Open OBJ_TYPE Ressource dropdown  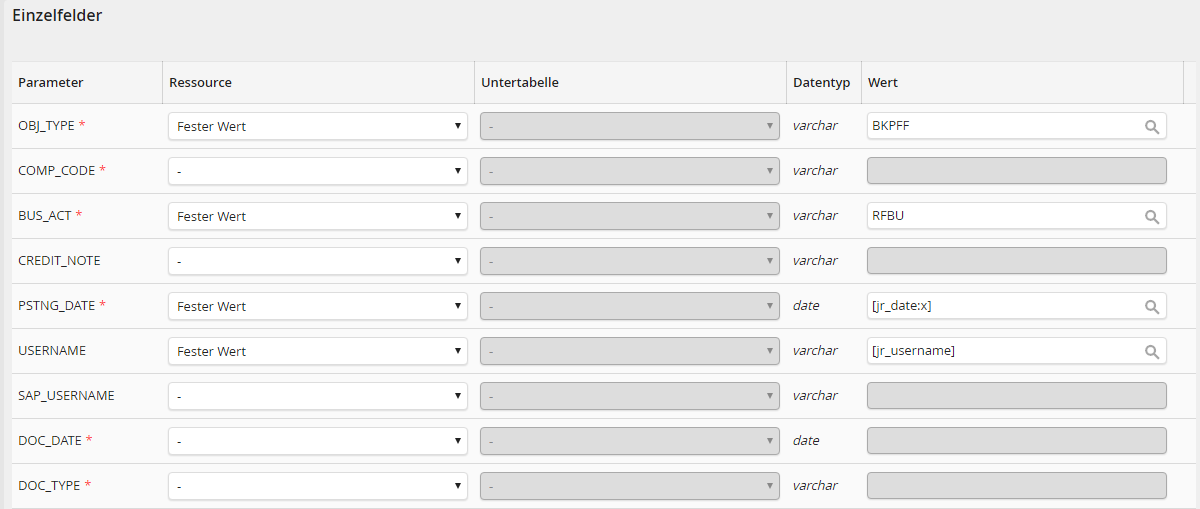pyautogui.click(x=318, y=126)
